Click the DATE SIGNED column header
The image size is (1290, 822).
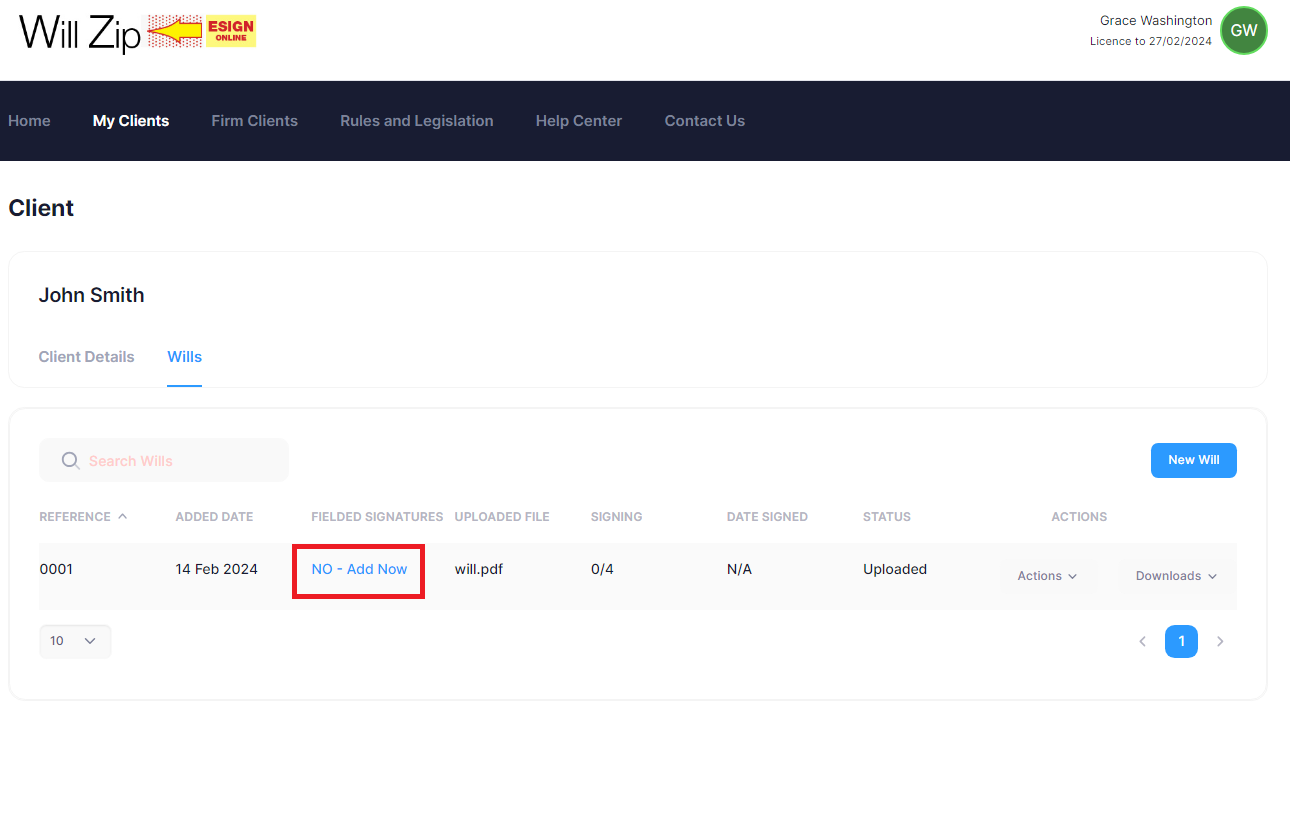coord(767,517)
